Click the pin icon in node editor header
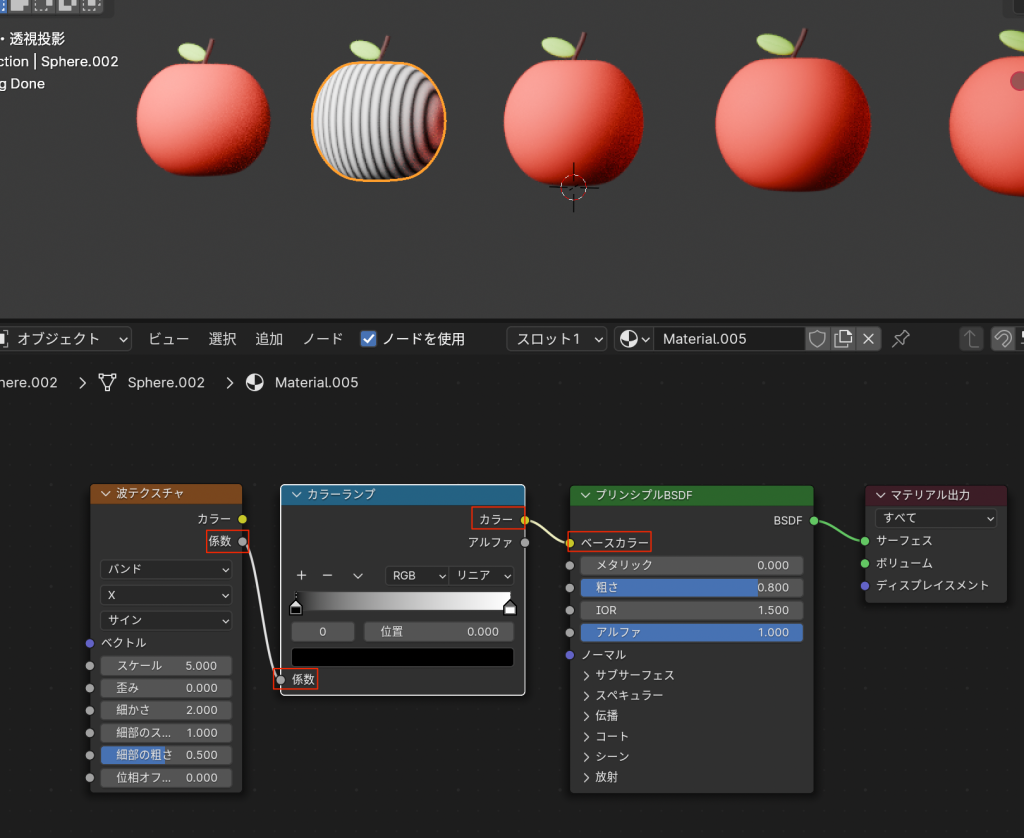 pyautogui.click(x=901, y=339)
